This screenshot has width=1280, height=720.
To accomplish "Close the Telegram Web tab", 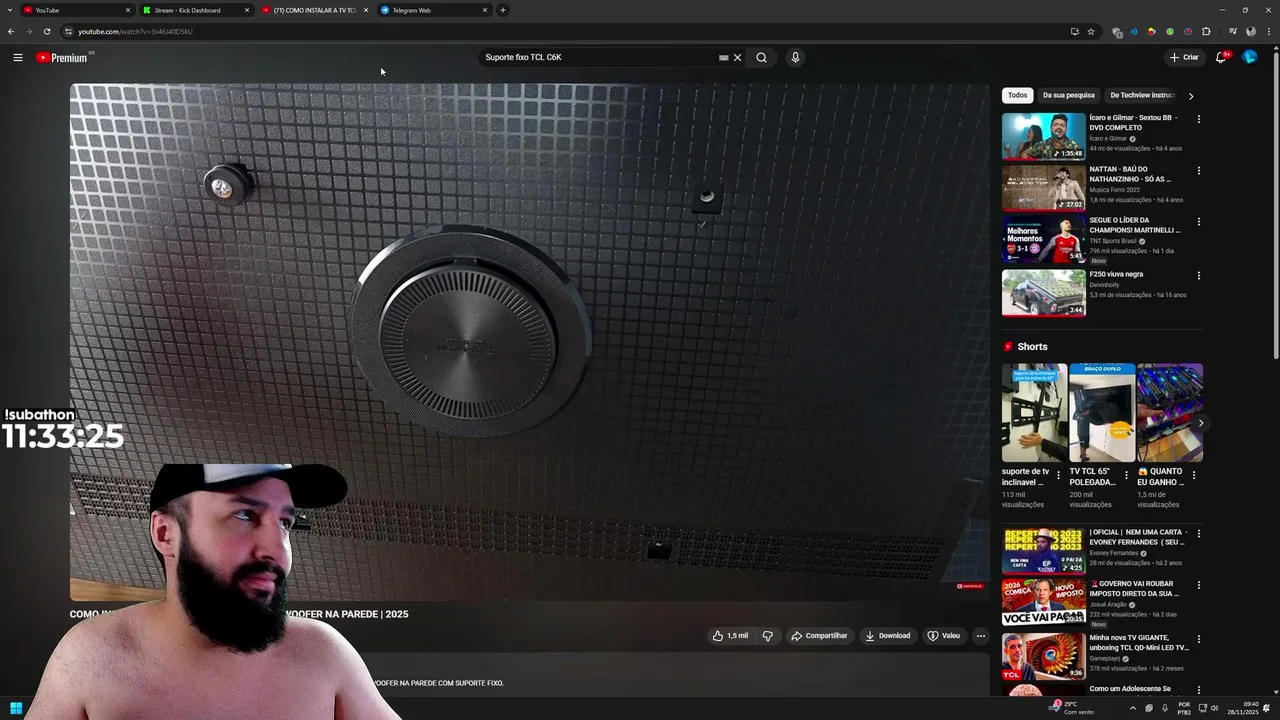I will [485, 10].
